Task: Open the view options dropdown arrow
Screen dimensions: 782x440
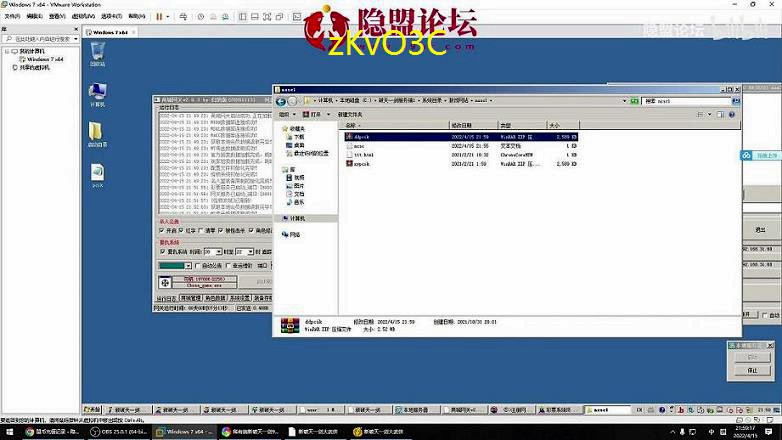Action: [x=709, y=115]
